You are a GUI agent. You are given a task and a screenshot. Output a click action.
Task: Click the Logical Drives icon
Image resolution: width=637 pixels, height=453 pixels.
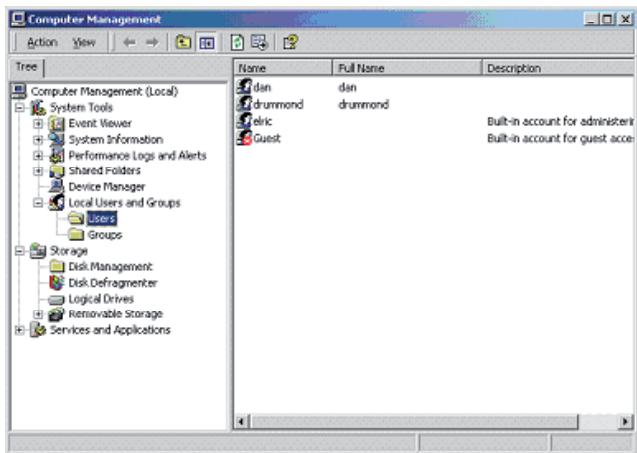click(56, 300)
